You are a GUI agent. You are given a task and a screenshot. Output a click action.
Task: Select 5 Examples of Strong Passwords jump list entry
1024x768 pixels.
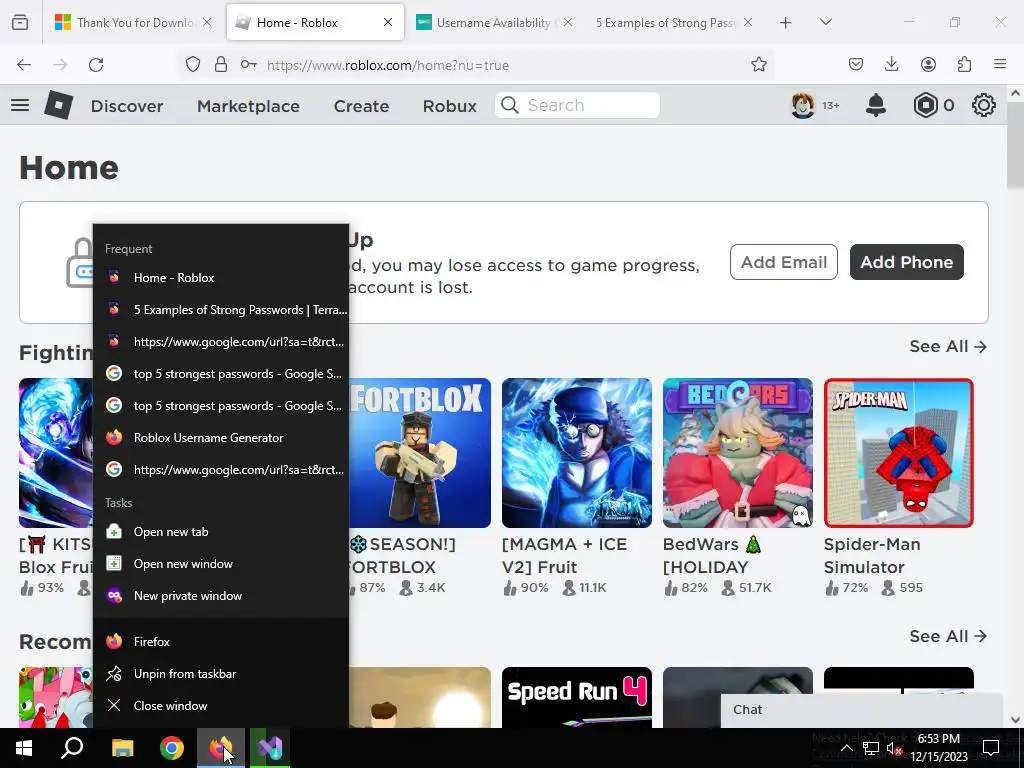(221, 310)
